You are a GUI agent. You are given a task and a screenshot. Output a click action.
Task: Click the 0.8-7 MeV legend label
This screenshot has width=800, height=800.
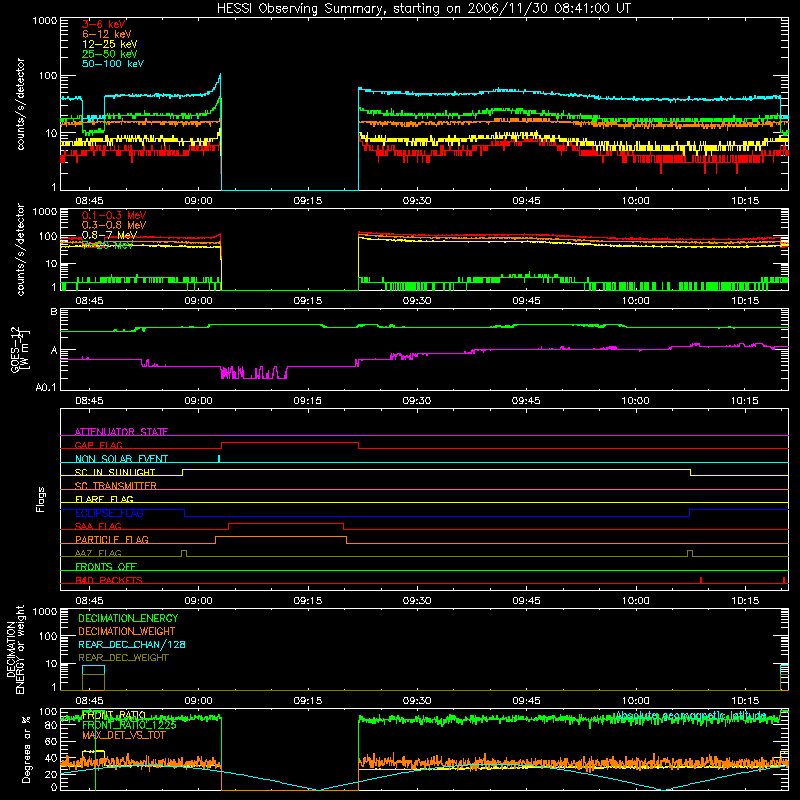point(109,235)
